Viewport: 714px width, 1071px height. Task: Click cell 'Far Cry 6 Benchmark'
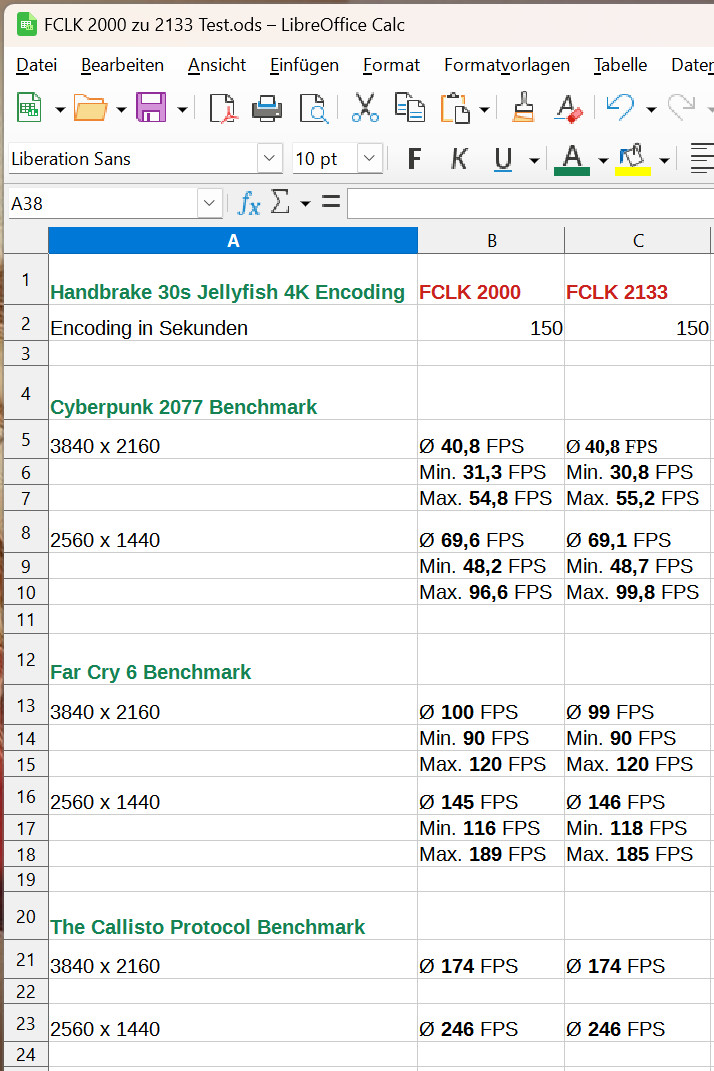(x=233, y=659)
